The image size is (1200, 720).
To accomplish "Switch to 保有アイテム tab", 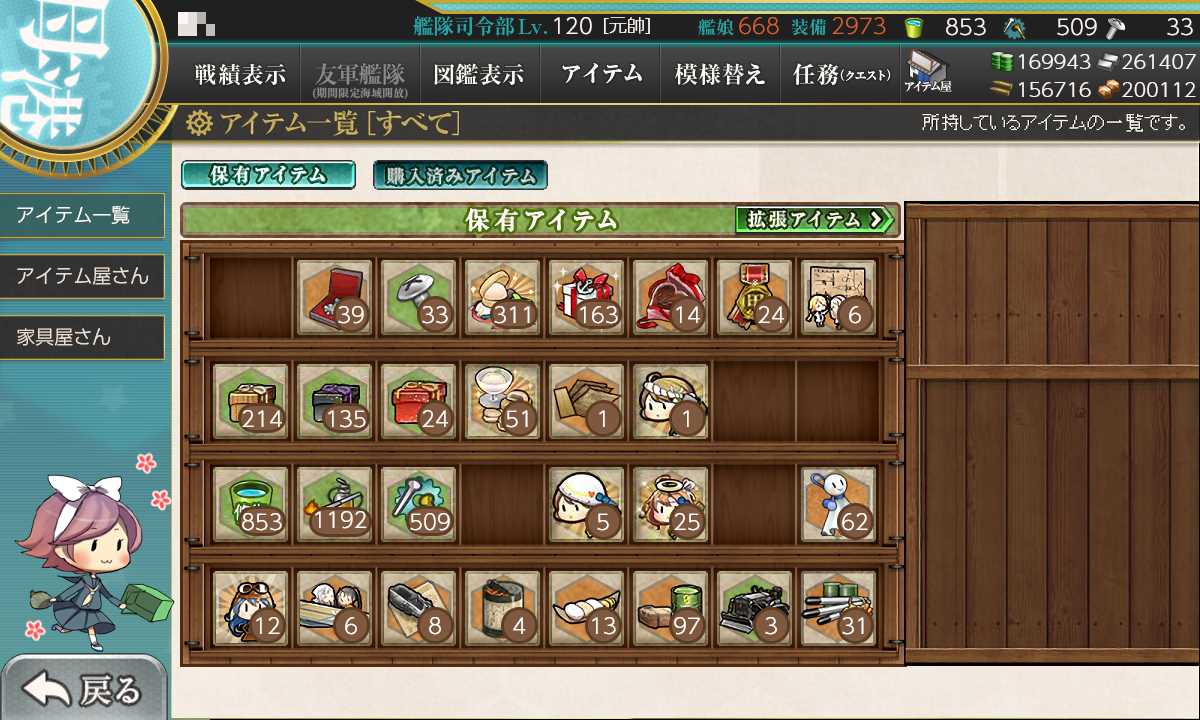I will pyautogui.click(x=268, y=175).
